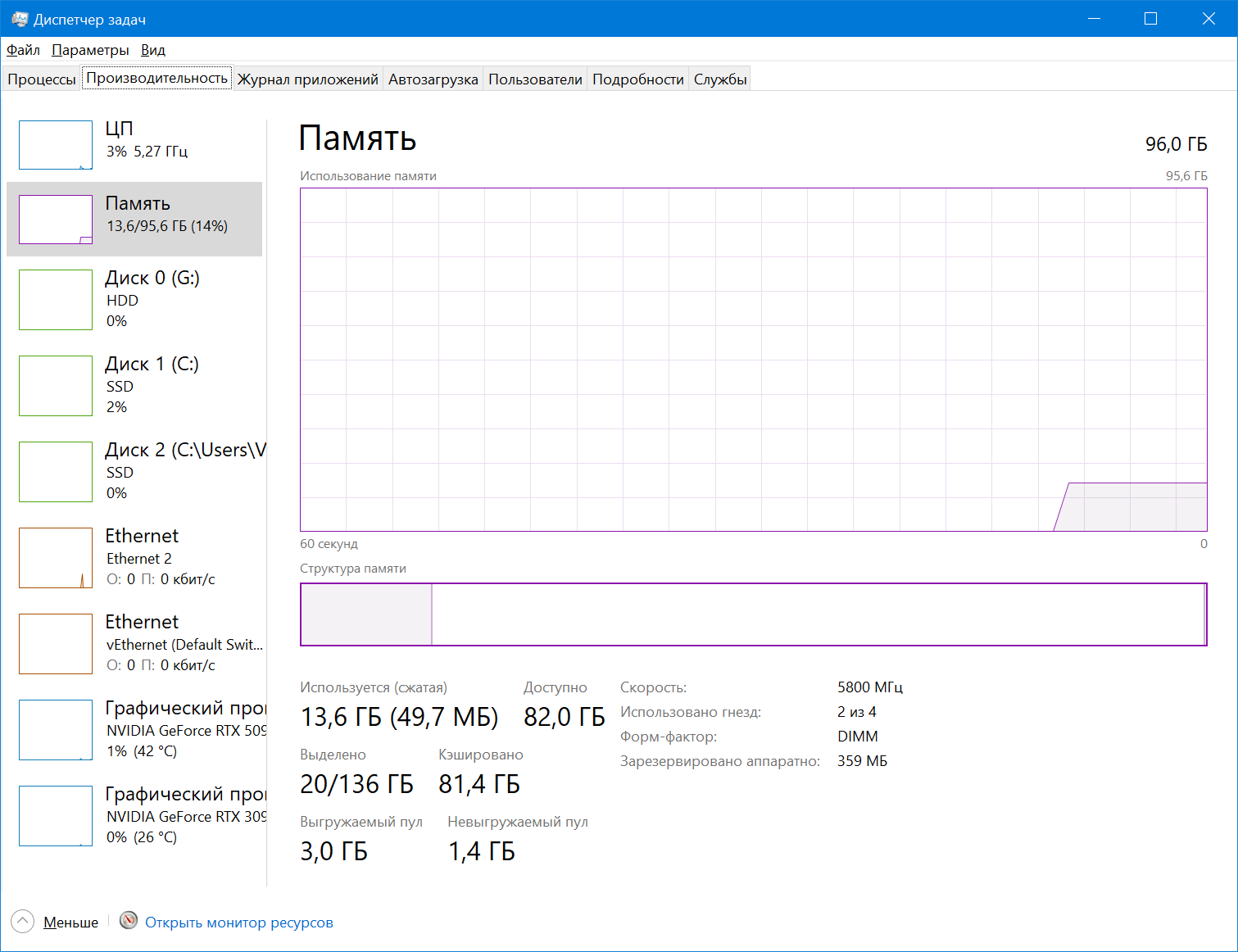1238x952 pixels.
Task: Select the GeForce RTX 30 series GPU graph
Action: [56, 816]
